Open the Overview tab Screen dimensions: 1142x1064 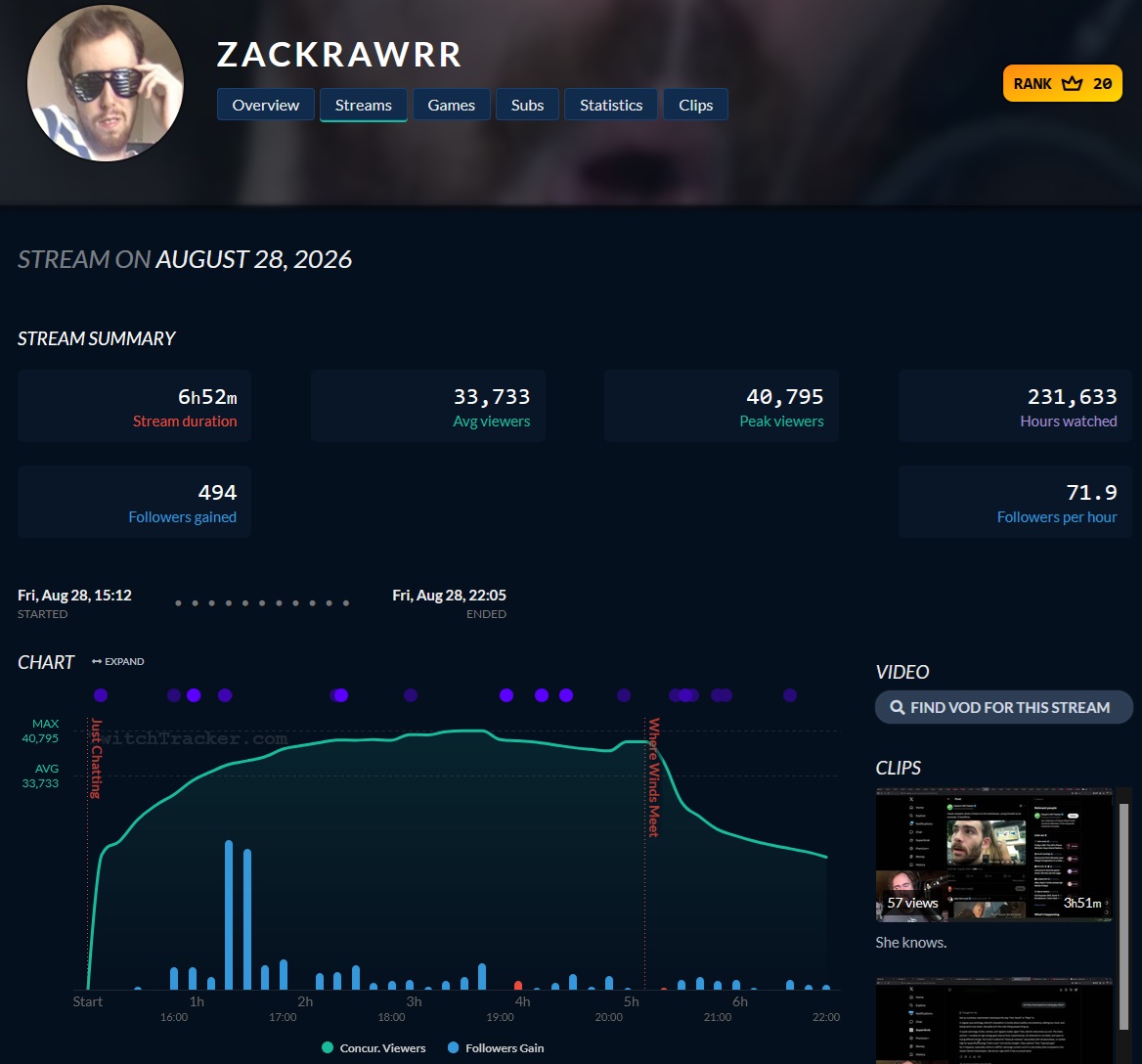266,104
